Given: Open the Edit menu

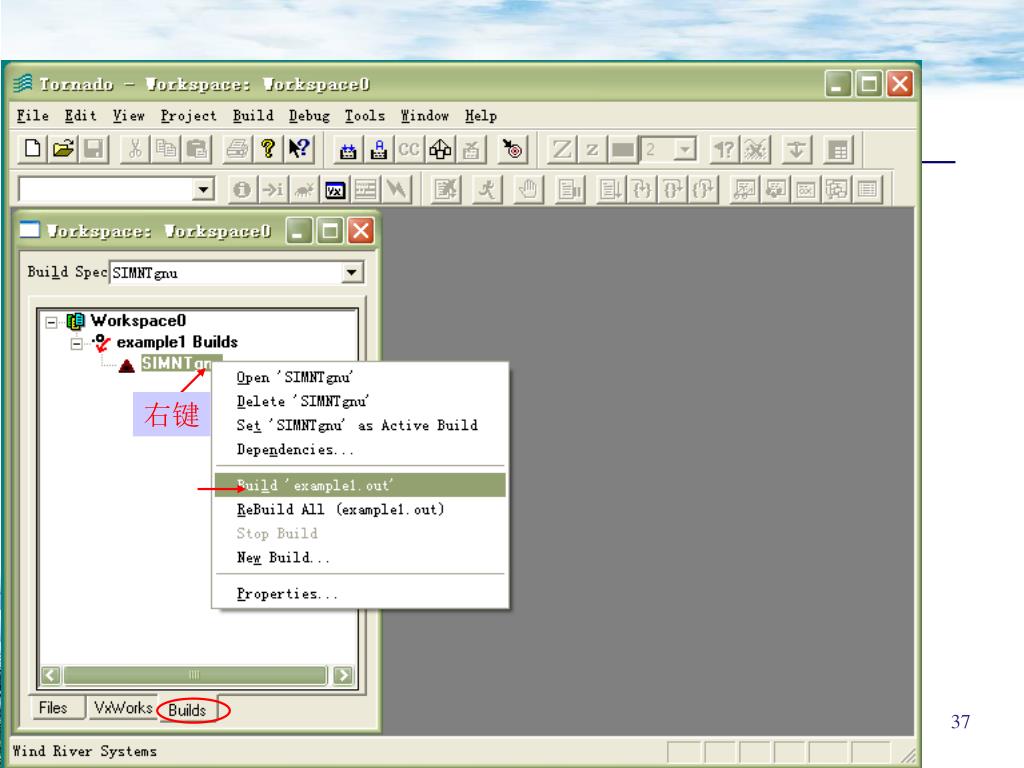Looking at the screenshot, I should (80, 116).
